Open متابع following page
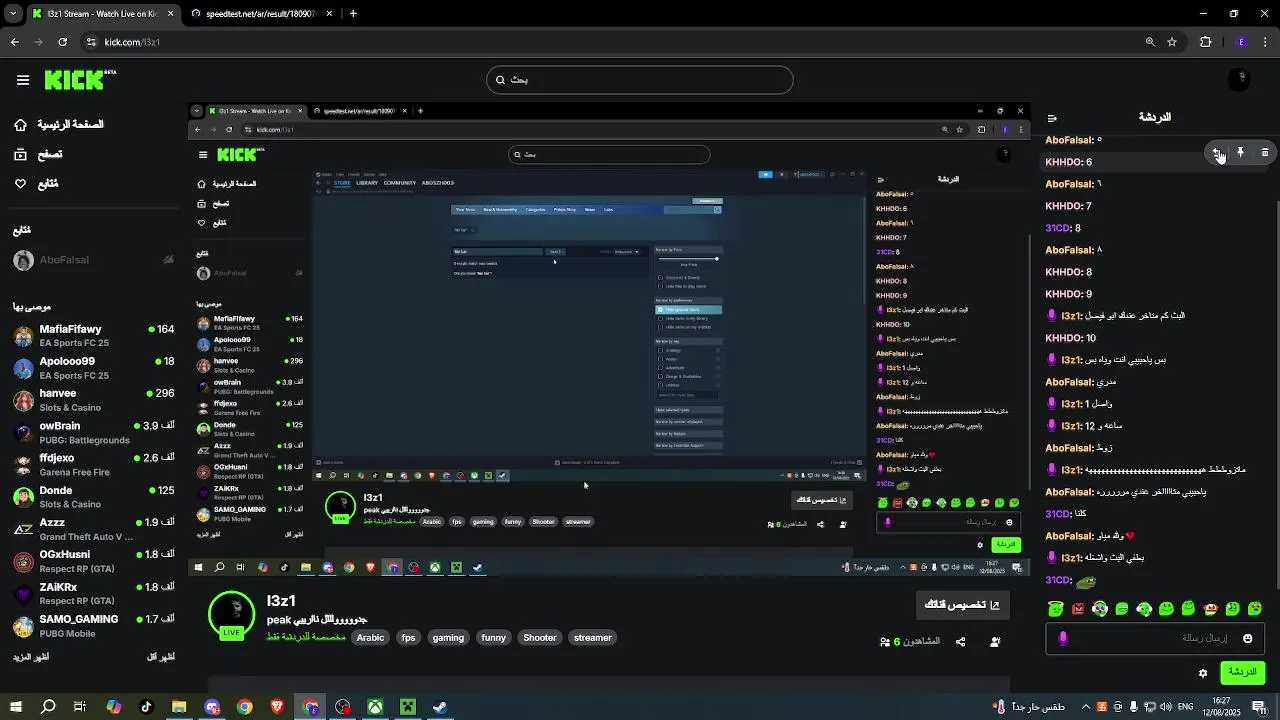1280x720 pixels. pos(36,184)
